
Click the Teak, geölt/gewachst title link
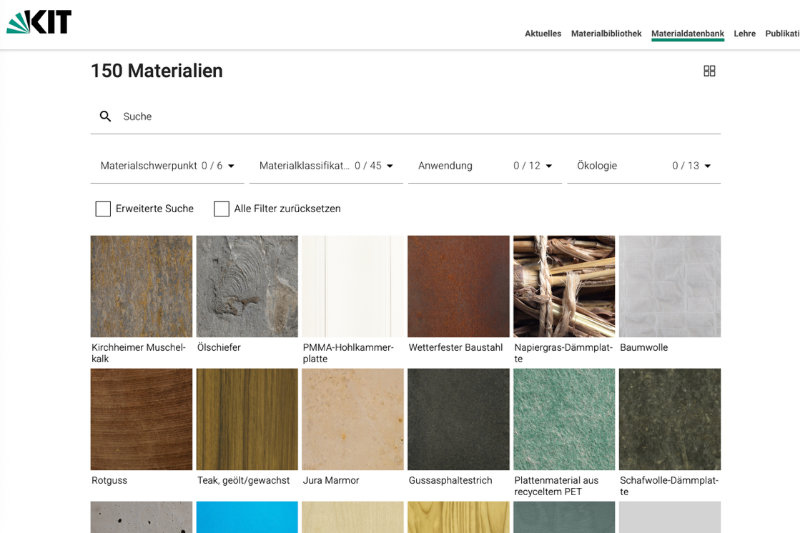click(x=243, y=480)
